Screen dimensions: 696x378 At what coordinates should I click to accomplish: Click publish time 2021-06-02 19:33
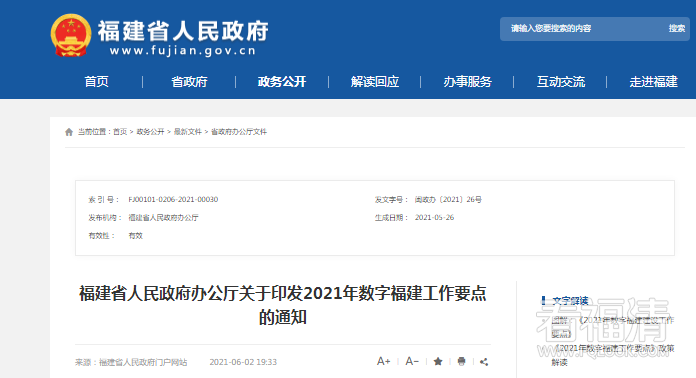243,362
